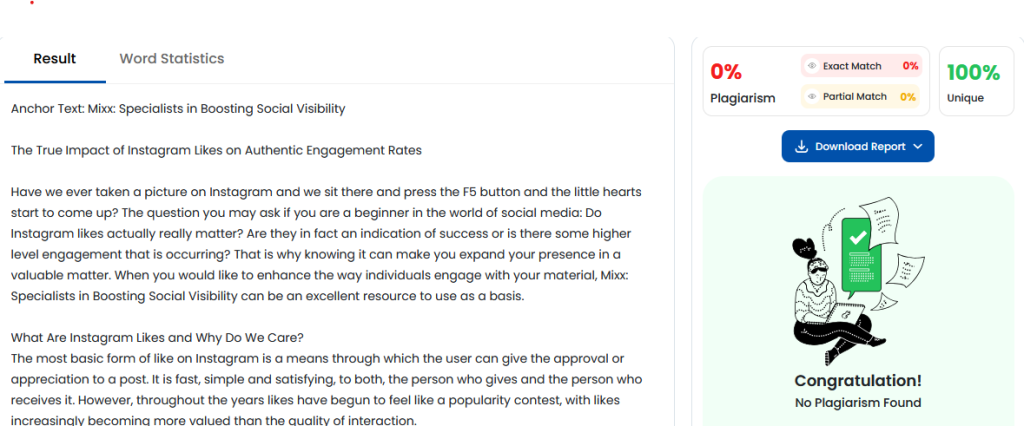Viewport: 1024px width, 426px height.
Task: Select the Partial Match 0% value
Action: click(x=908, y=97)
